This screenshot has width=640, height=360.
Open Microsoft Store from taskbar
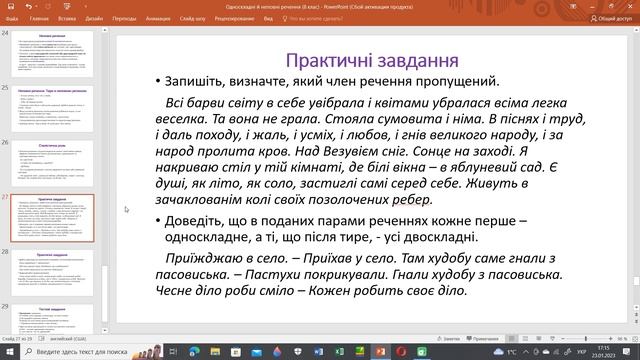pos(236,351)
